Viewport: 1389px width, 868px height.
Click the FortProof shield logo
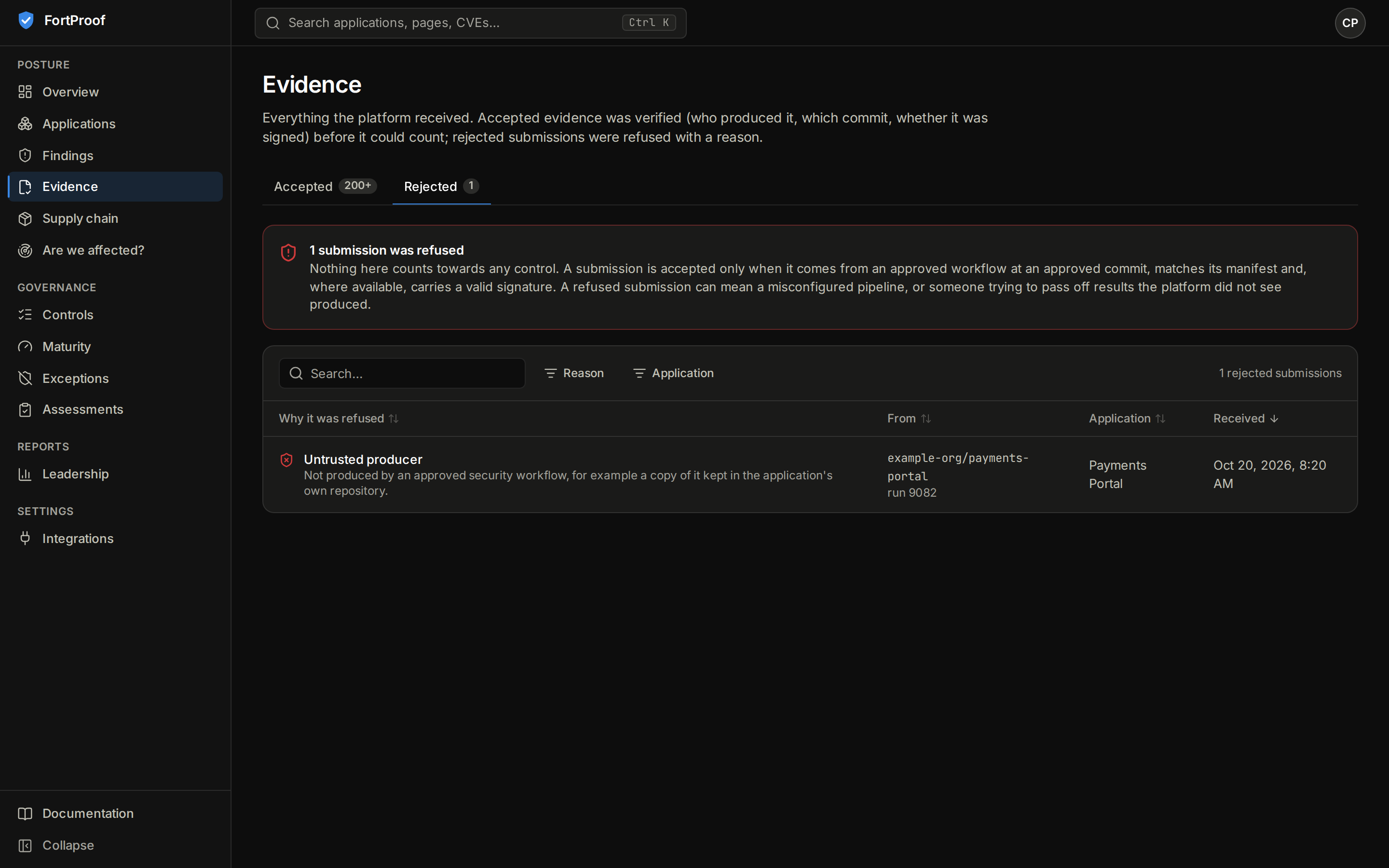(26, 20)
